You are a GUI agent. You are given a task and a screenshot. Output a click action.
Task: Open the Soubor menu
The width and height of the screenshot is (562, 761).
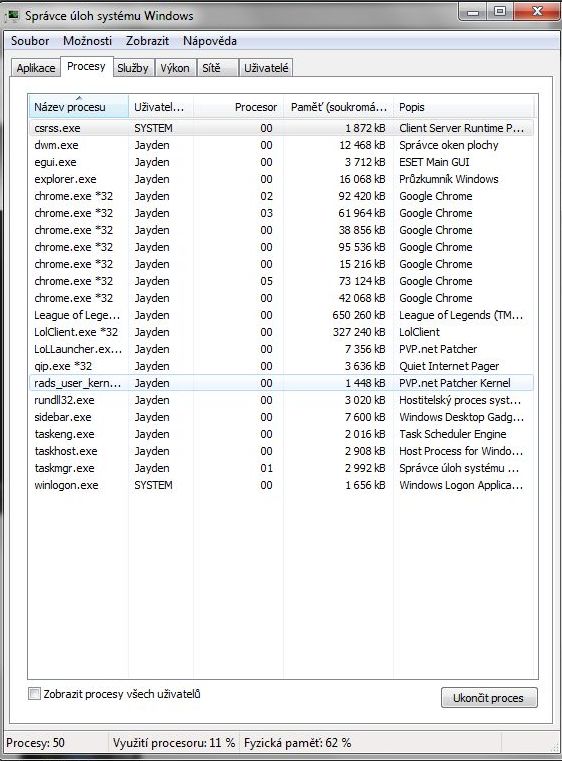[30, 41]
